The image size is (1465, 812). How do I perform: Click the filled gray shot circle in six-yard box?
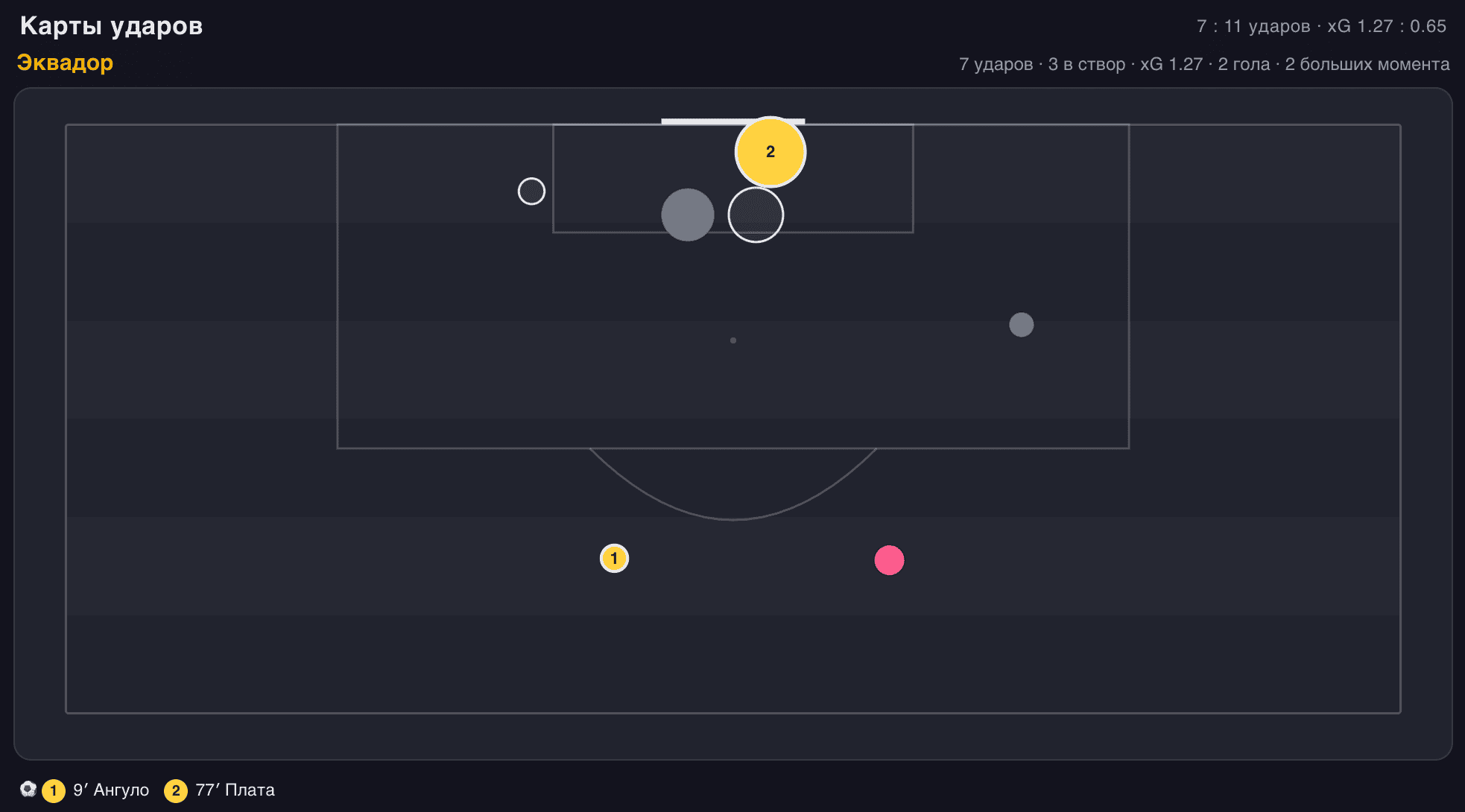tap(688, 215)
